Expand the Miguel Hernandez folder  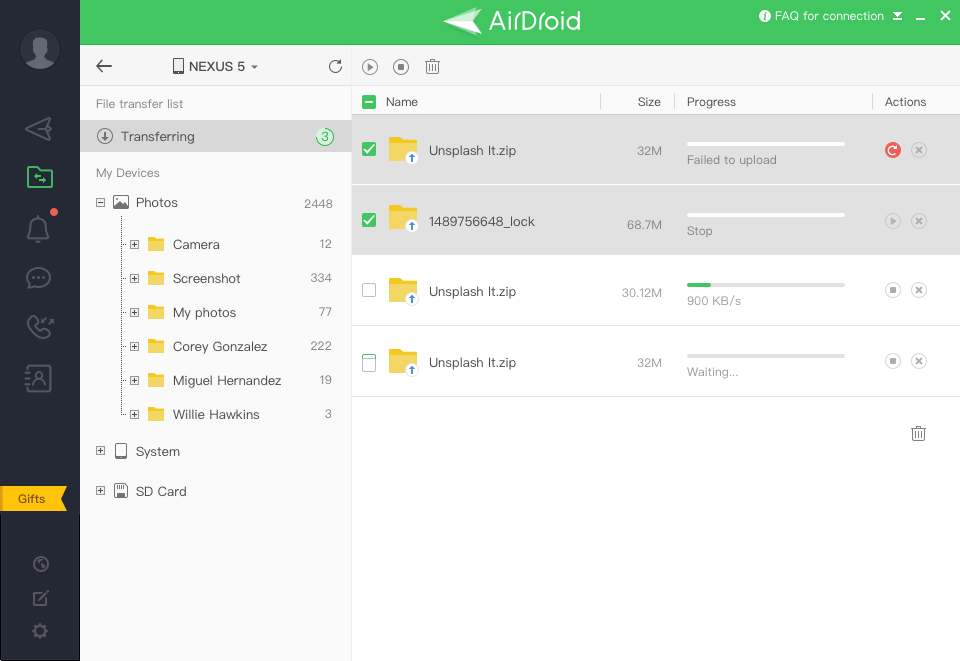(135, 381)
